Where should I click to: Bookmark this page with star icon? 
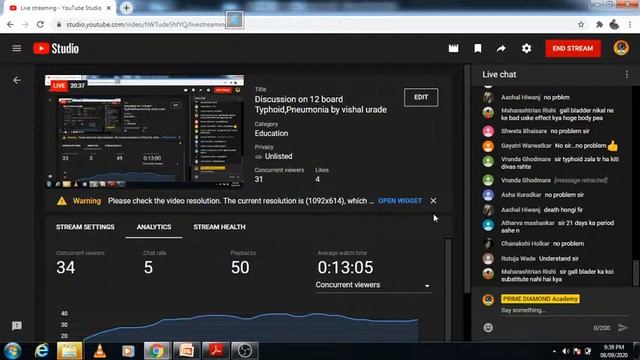pyautogui.click(x=581, y=24)
